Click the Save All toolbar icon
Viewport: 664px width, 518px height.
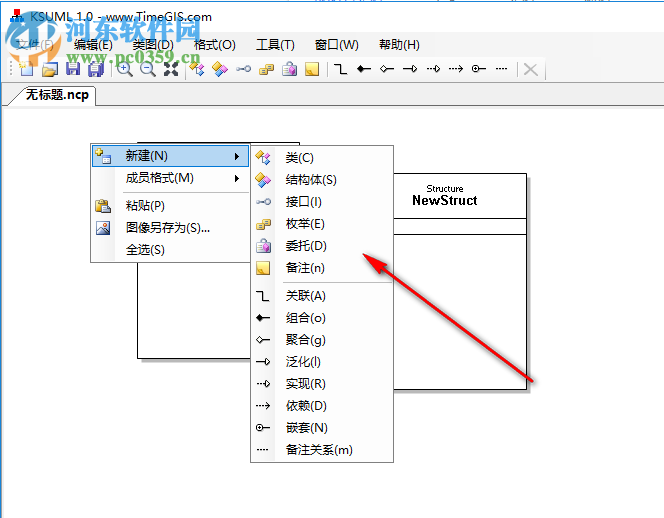[96, 69]
